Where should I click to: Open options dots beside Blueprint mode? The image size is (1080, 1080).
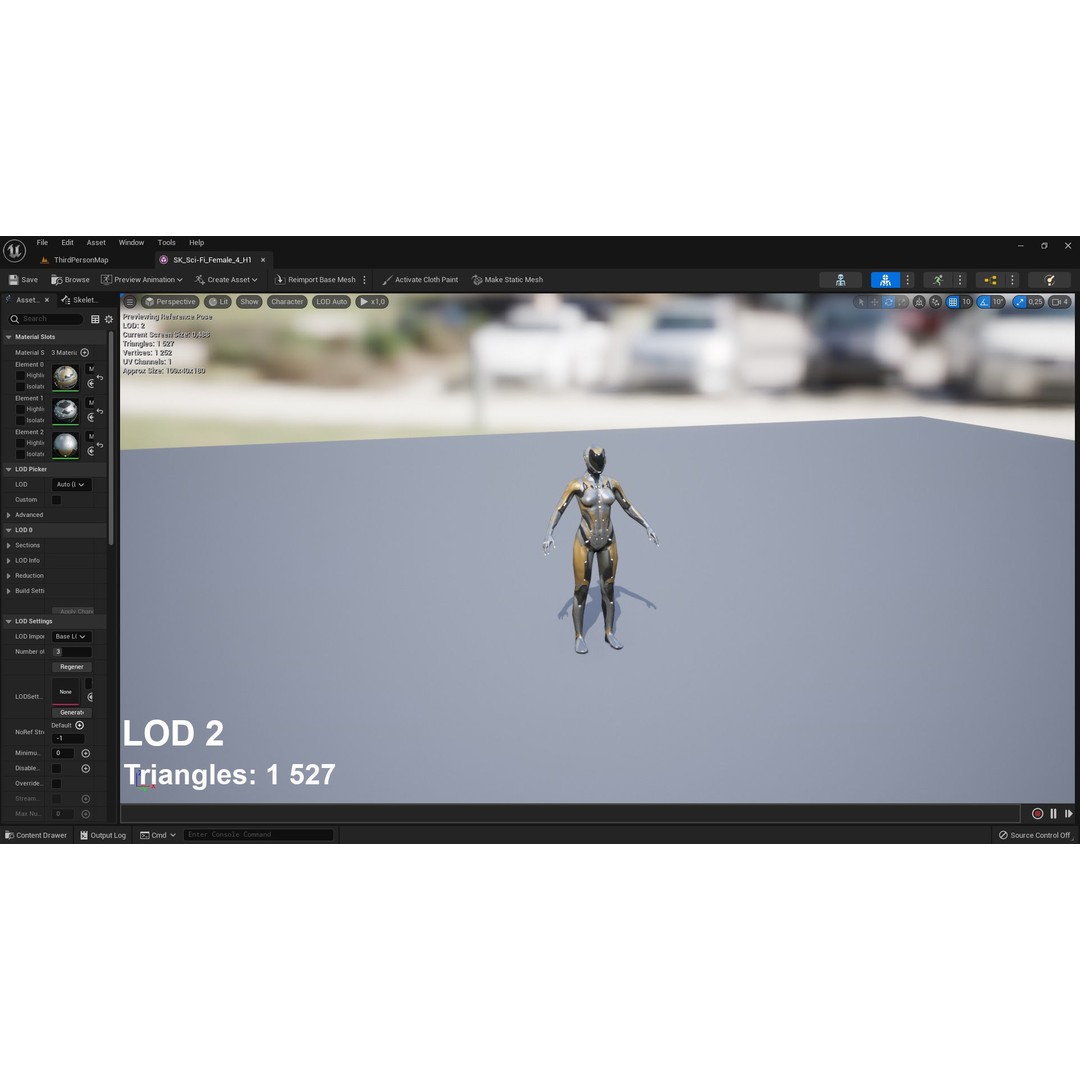point(1012,280)
